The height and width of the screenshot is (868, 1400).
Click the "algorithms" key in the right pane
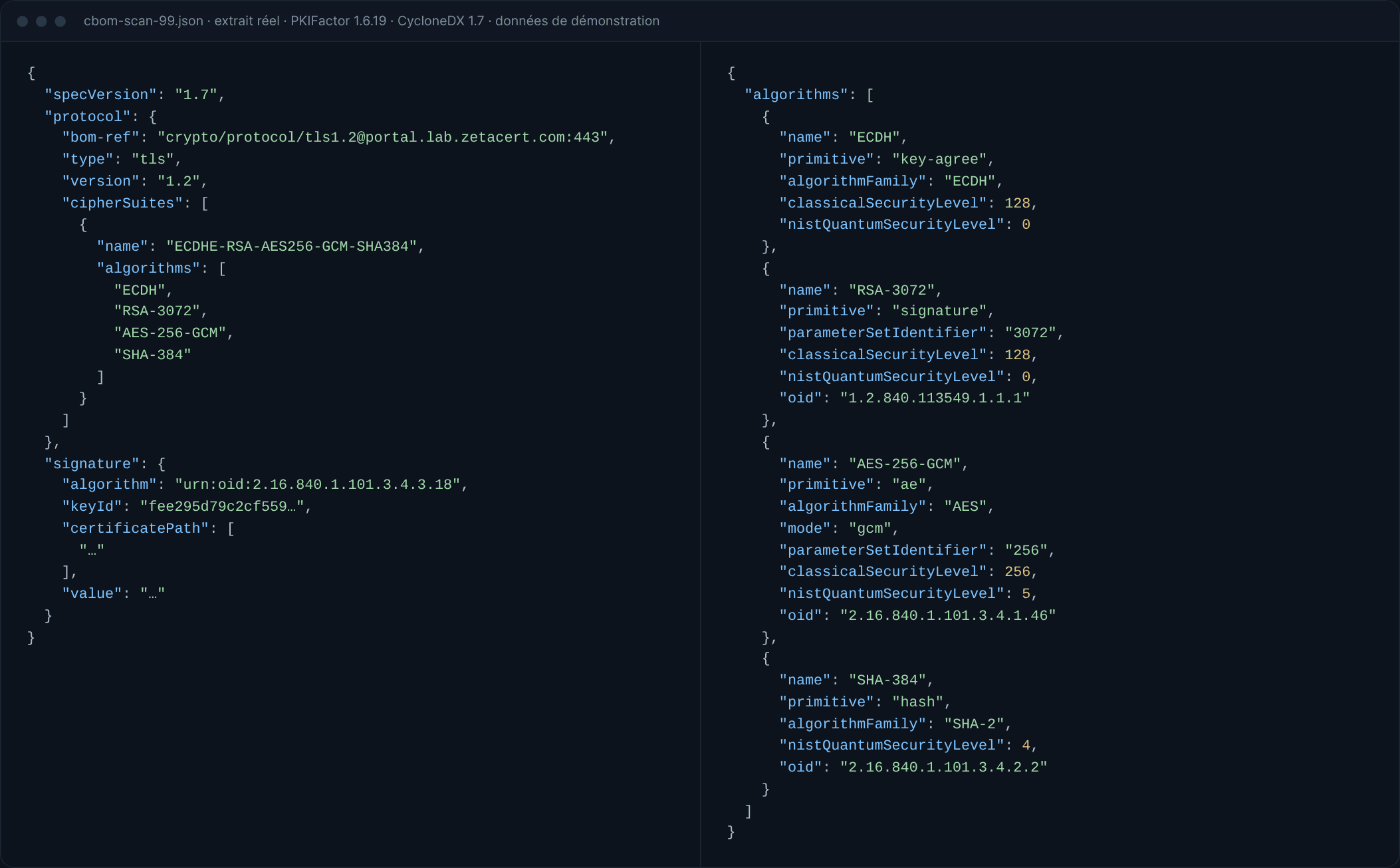(796, 94)
